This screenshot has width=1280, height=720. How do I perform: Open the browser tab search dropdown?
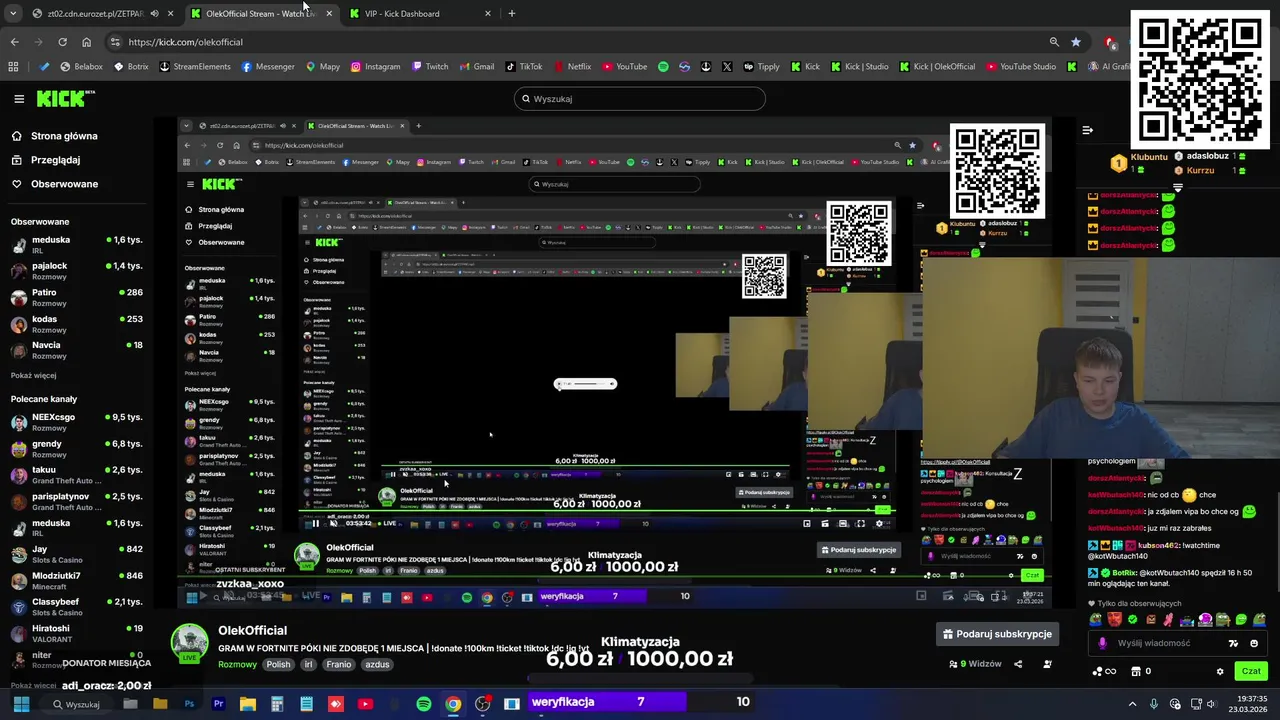[13, 13]
